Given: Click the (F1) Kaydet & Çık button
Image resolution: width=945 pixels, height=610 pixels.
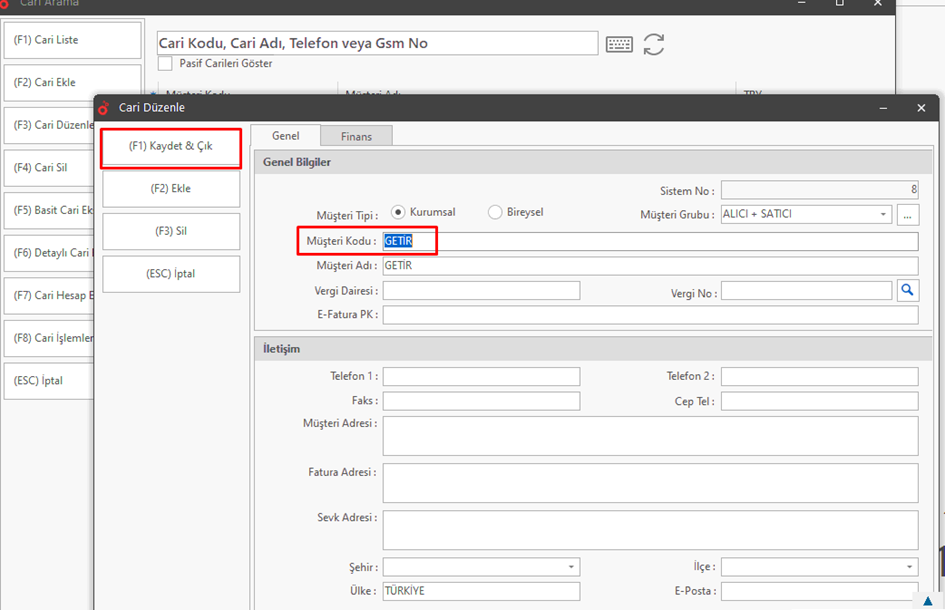Looking at the screenshot, I should (171, 146).
